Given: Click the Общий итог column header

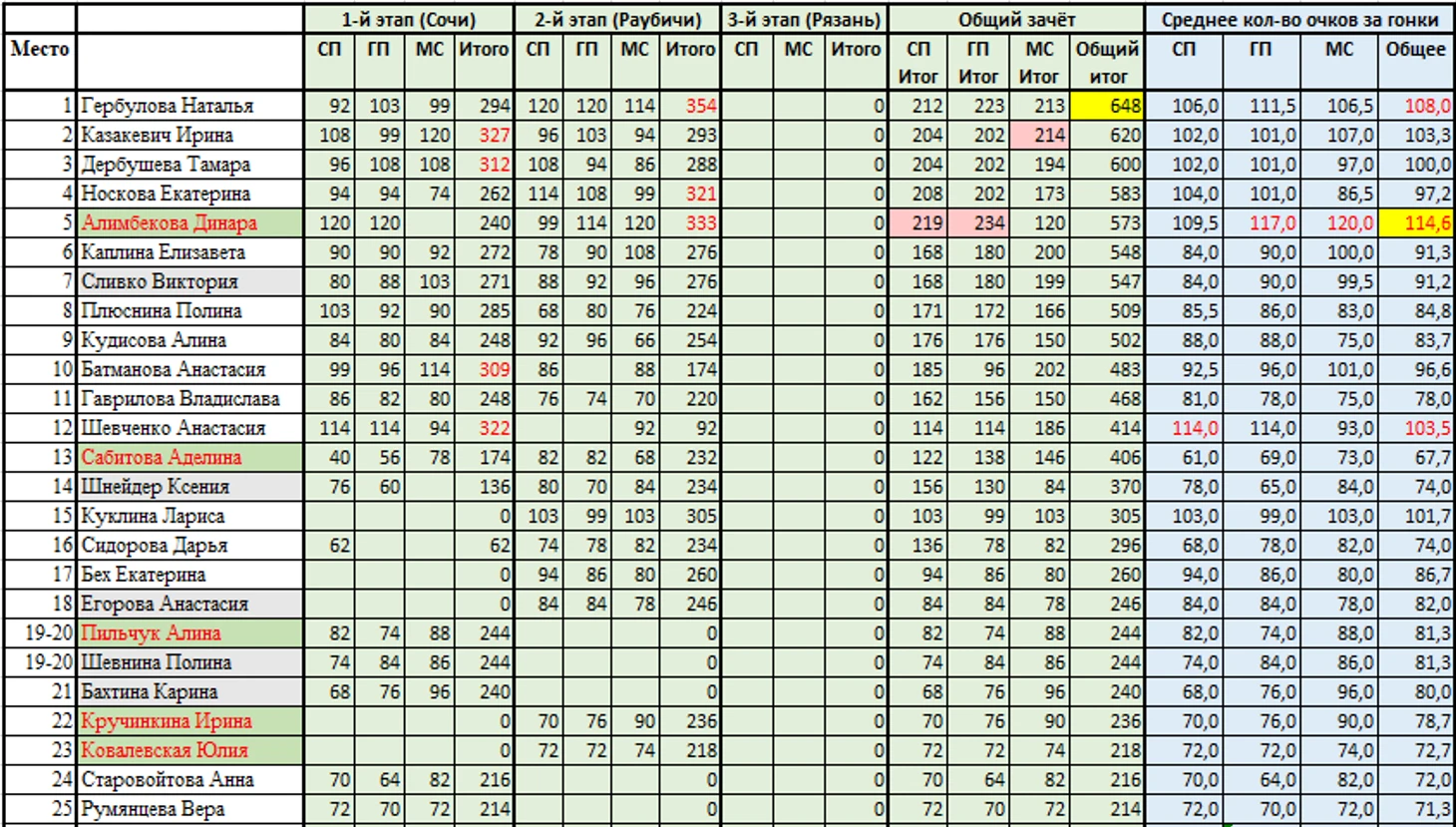Looking at the screenshot, I should (x=1107, y=62).
